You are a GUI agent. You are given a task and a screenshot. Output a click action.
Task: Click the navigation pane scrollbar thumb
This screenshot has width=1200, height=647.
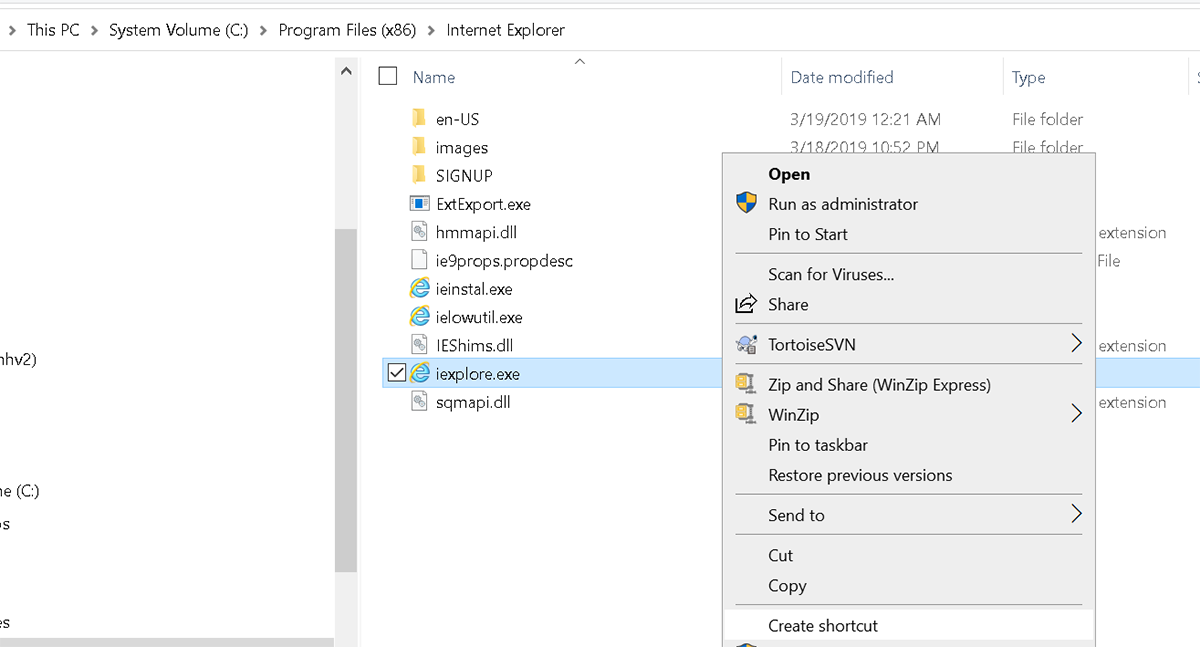[x=346, y=400]
